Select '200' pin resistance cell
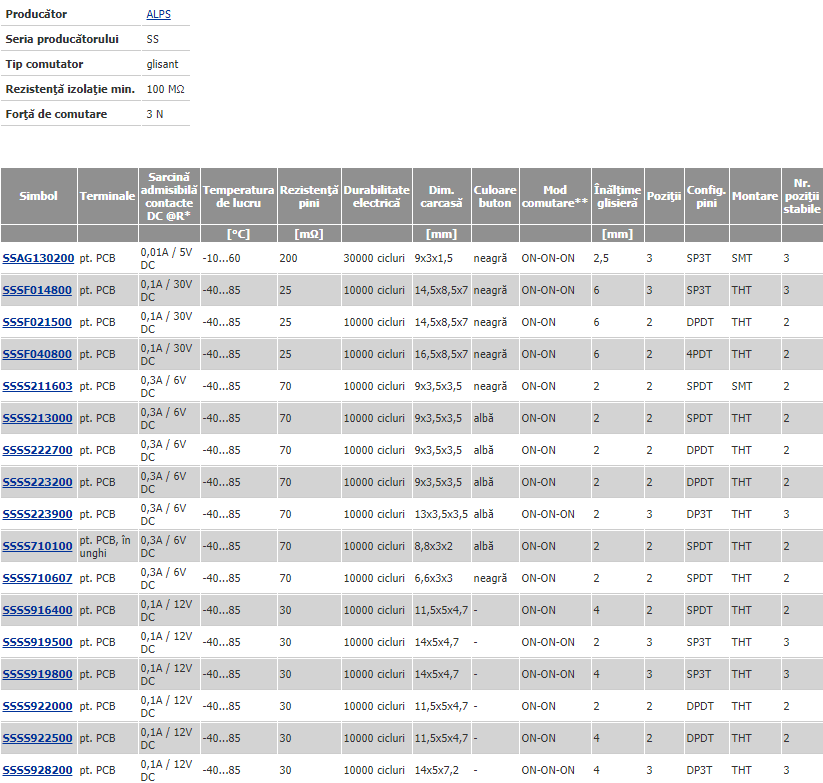823x783 pixels. pos(288,258)
